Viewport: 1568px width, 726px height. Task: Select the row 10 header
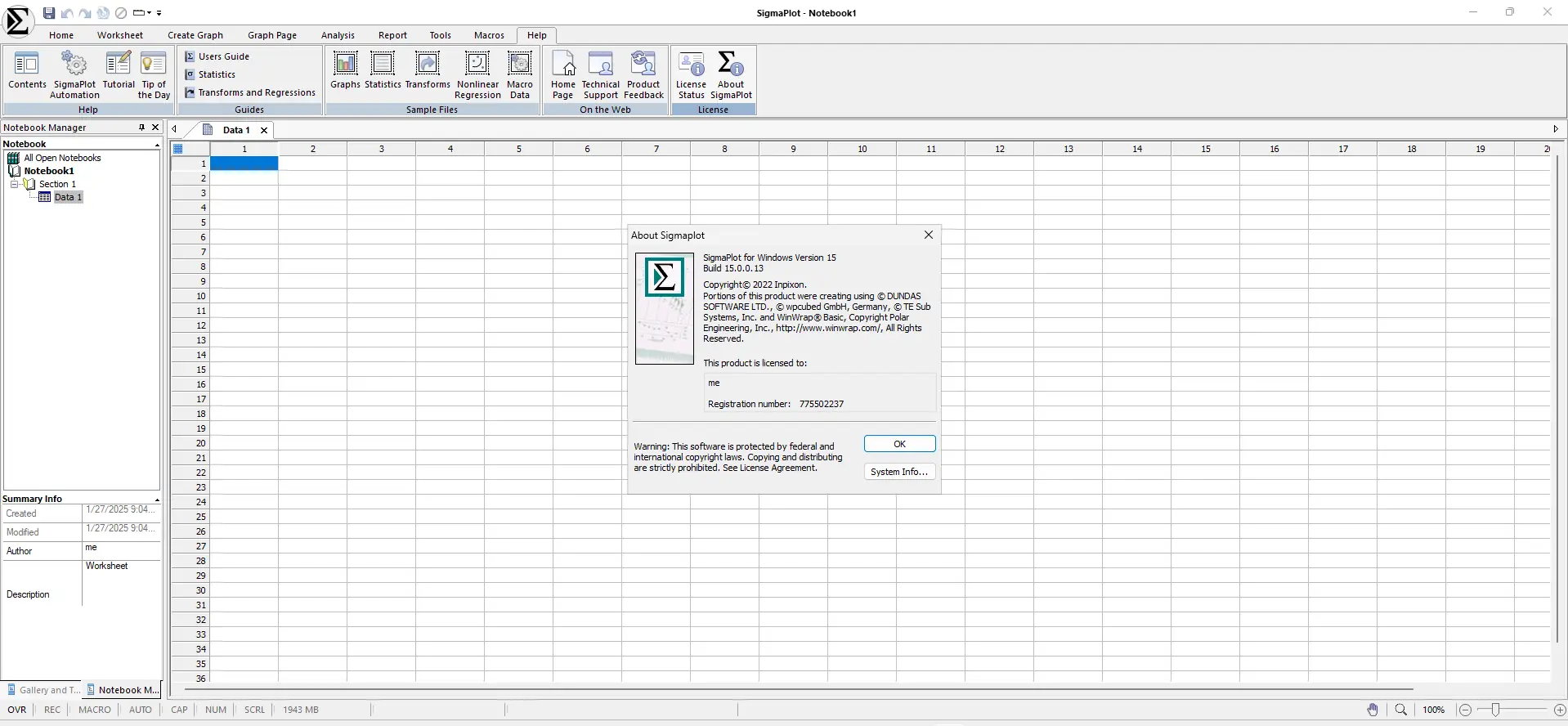[x=190, y=296]
